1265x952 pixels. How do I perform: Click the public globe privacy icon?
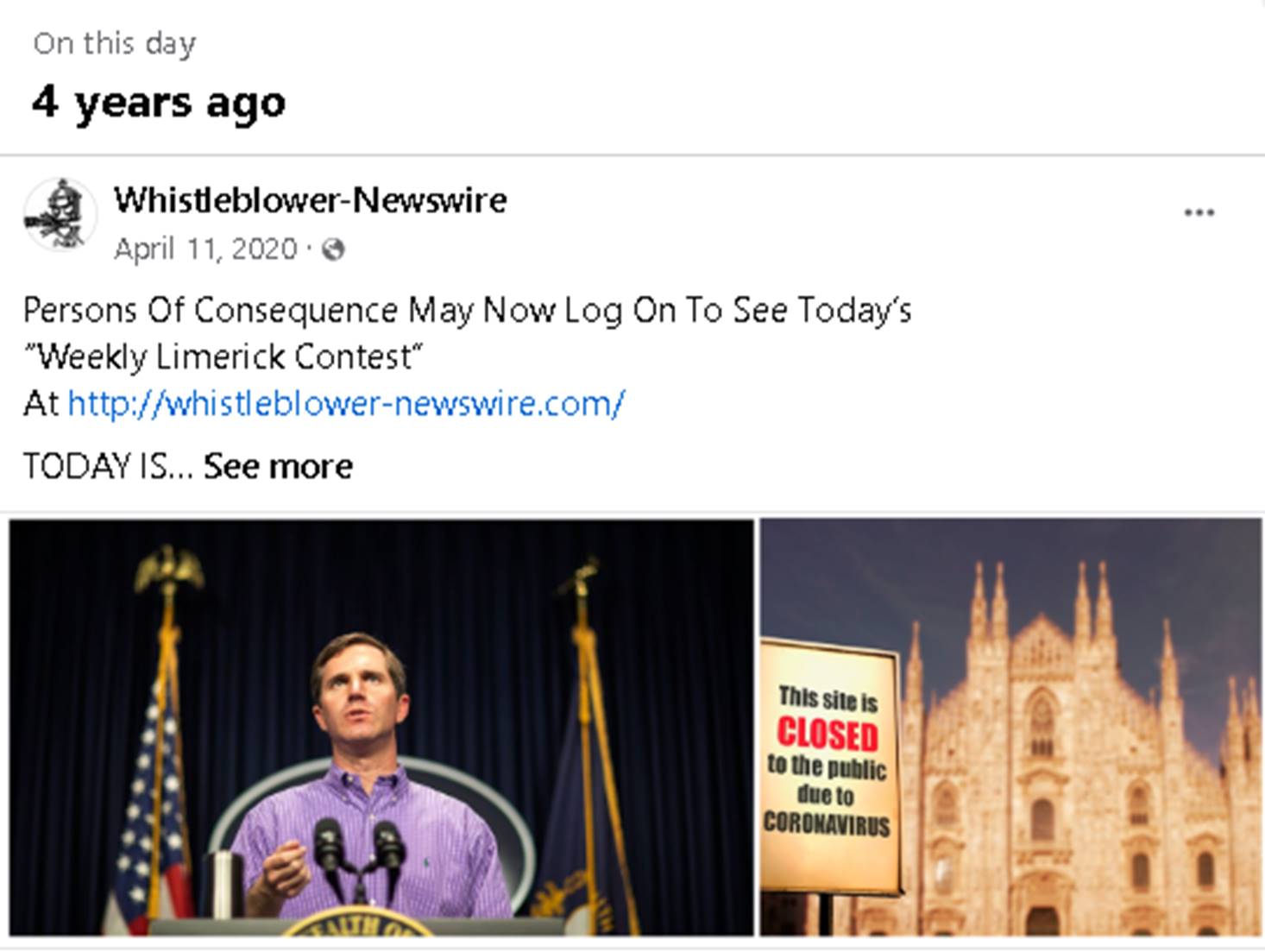(x=333, y=249)
